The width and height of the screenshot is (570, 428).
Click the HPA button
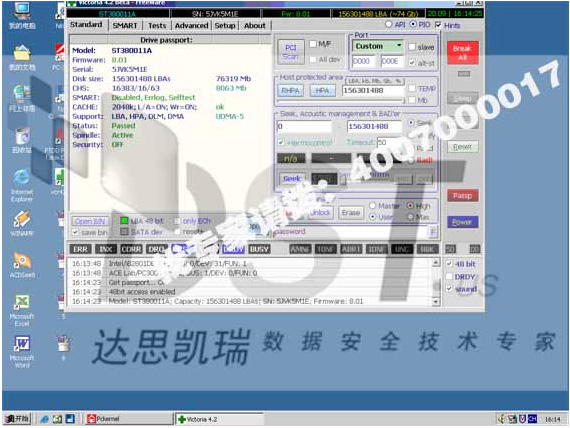coord(322,91)
